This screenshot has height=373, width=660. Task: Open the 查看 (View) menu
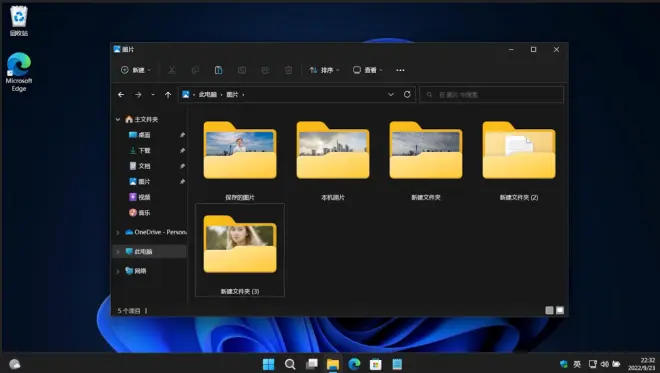(x=368, y=70)
